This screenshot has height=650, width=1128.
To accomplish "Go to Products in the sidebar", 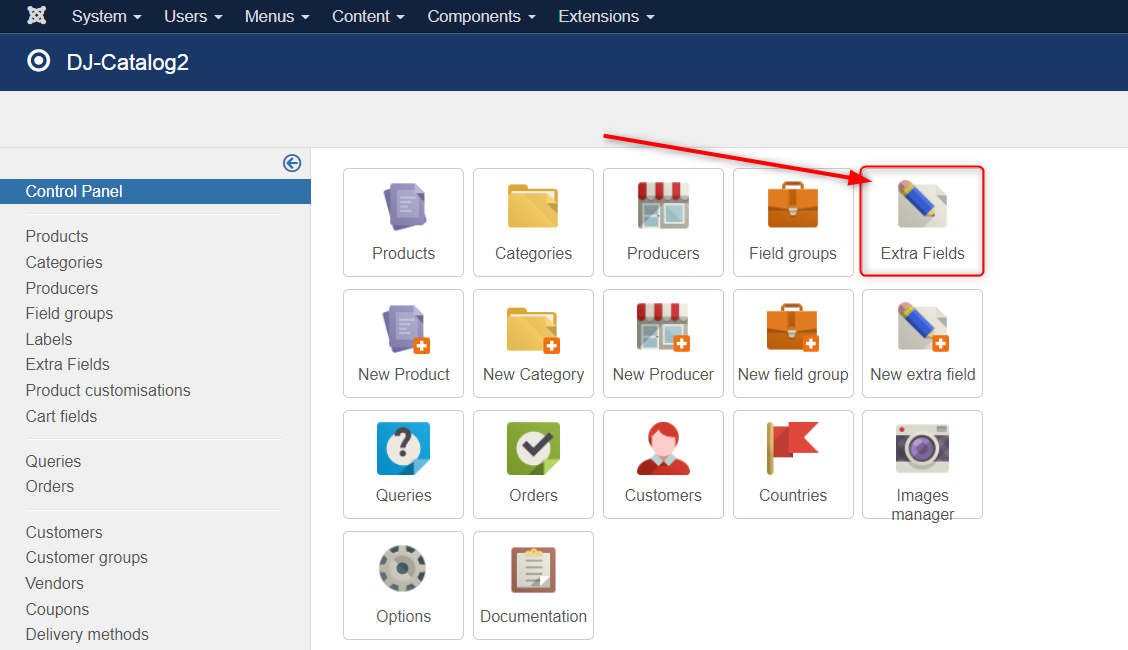I will (x=57, y=237).
